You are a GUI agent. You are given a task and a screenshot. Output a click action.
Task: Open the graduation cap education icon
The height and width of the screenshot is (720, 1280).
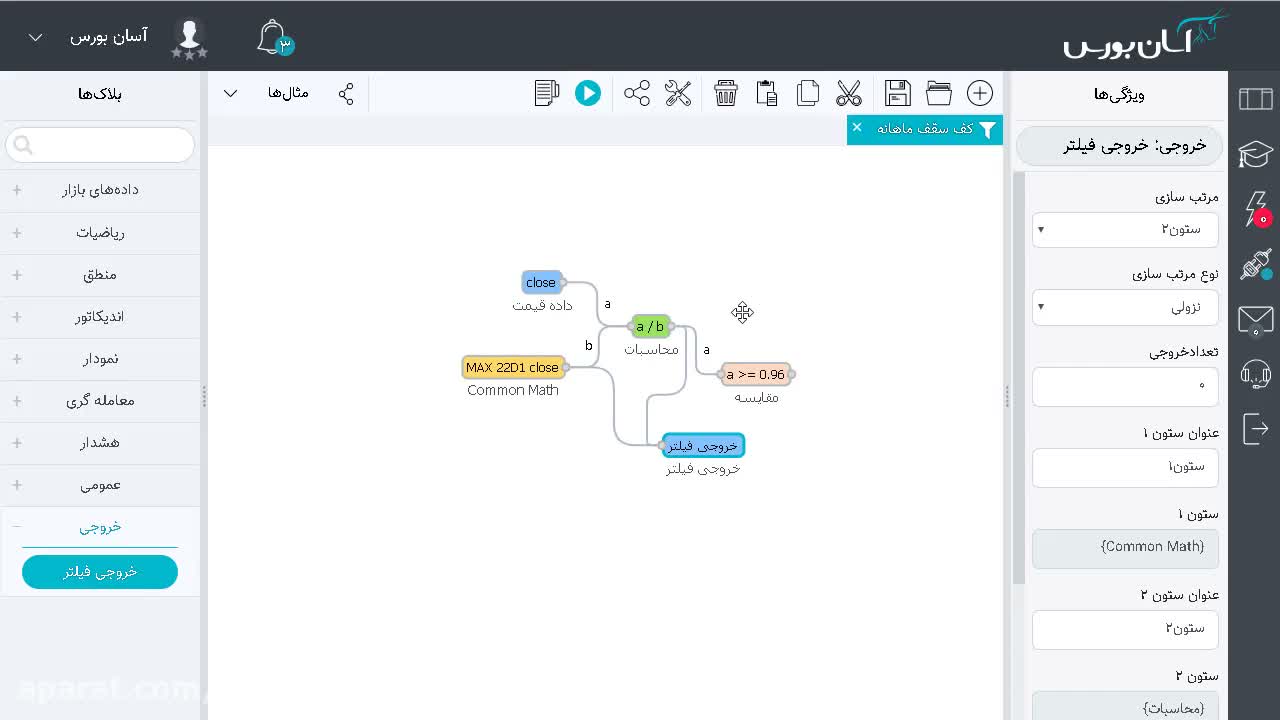[1256, 154]
